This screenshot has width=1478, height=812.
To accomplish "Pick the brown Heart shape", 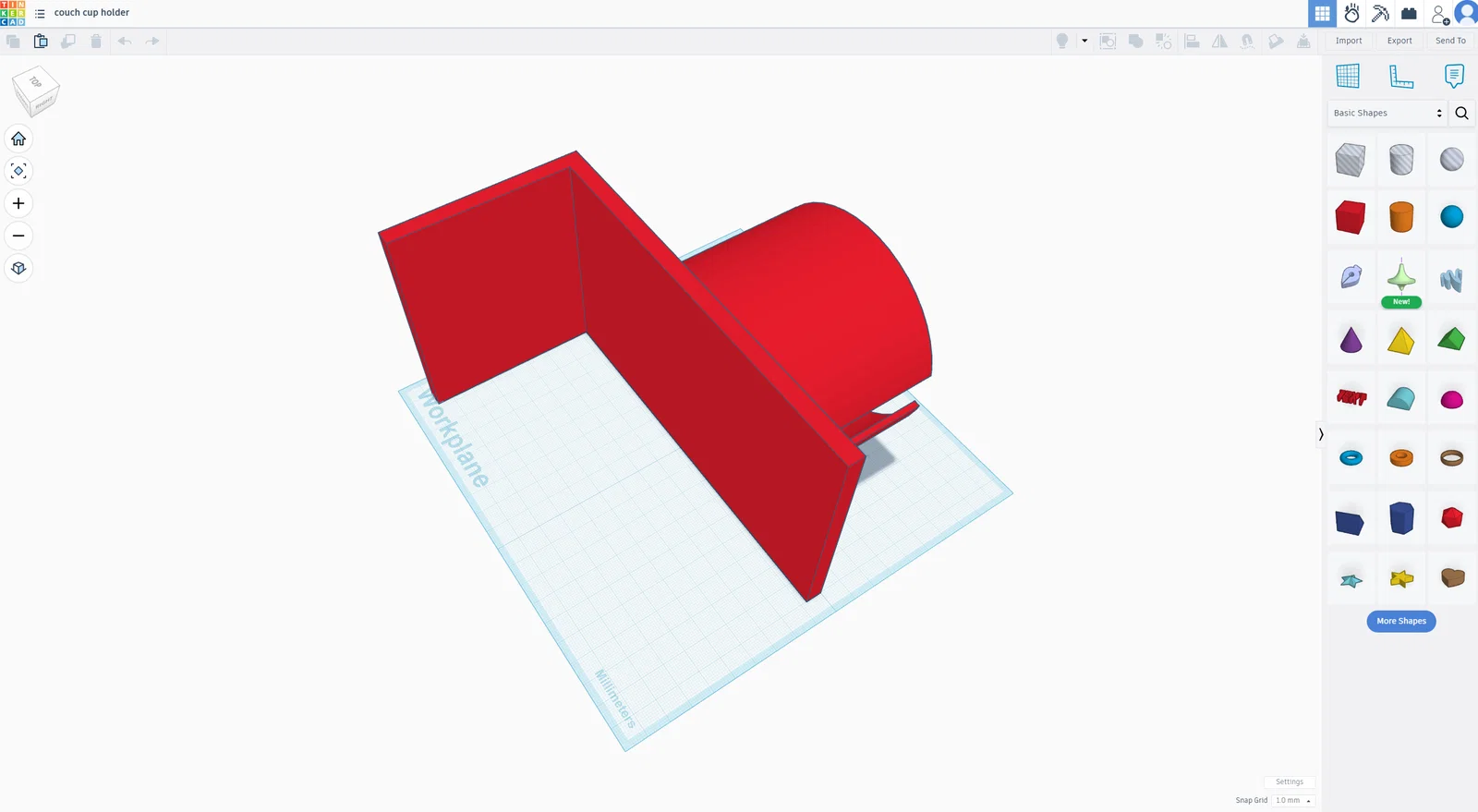I will click(1453, 577).
